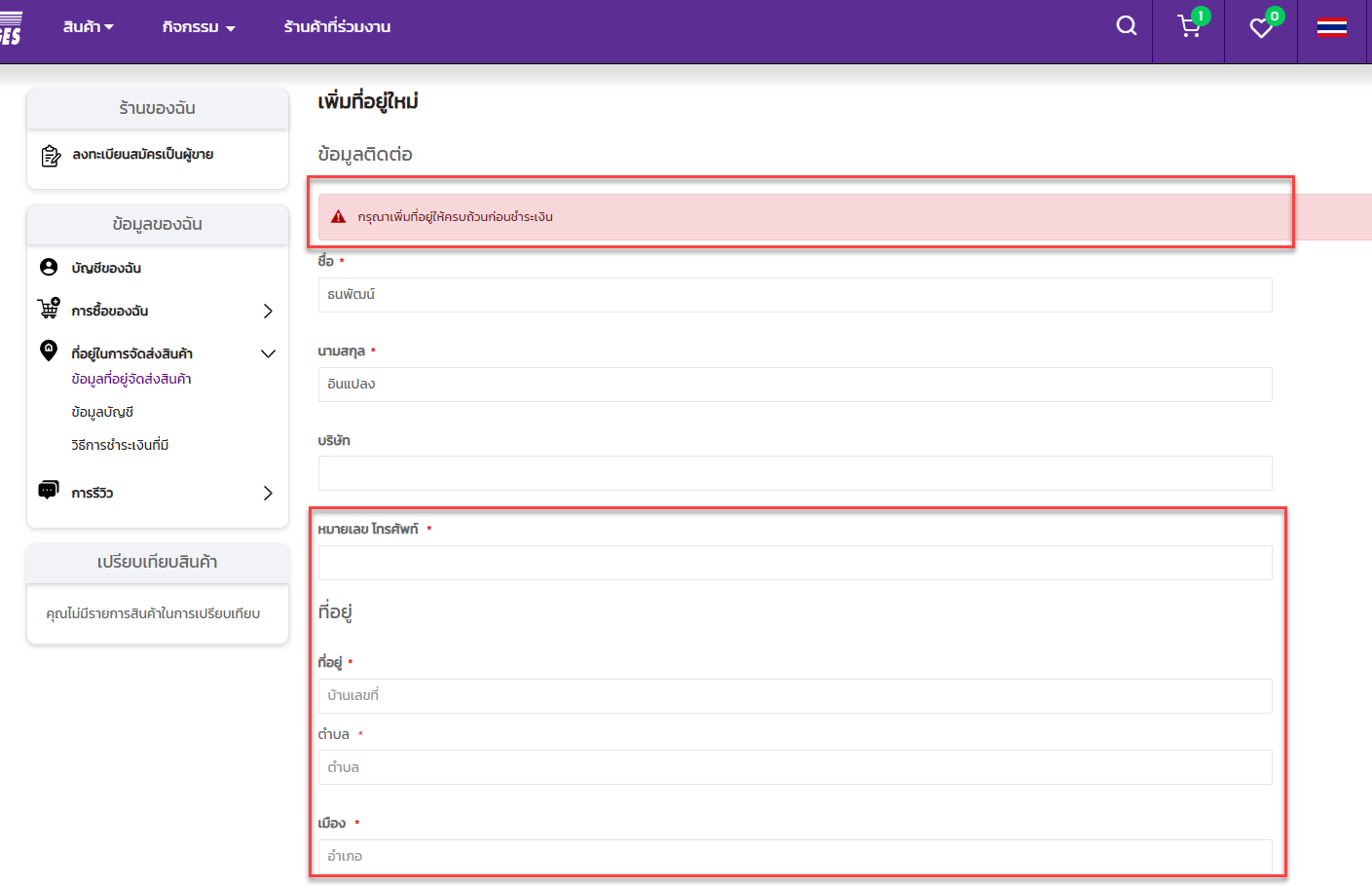Collapse the ที่อยู่ในการจัดส่งสินค้า section chevron
Screen dimensions: 1372x887
pos(268,353)
